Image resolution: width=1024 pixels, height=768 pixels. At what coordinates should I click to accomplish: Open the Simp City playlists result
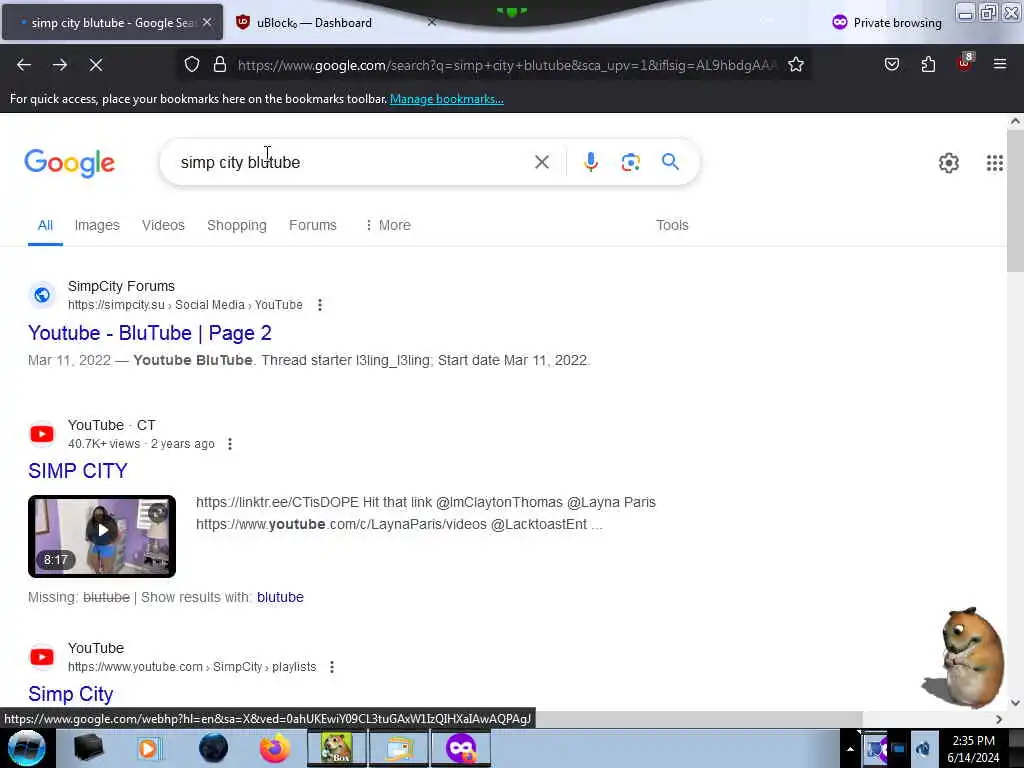(71, 694)
